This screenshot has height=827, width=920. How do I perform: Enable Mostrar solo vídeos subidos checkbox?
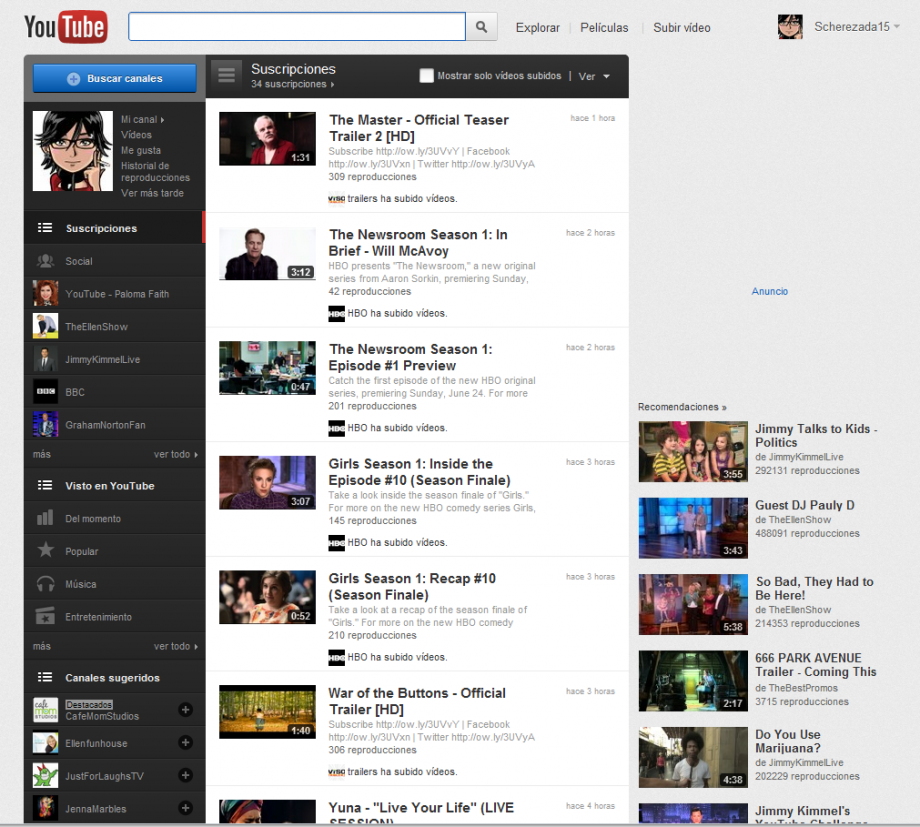click(427, 76)
